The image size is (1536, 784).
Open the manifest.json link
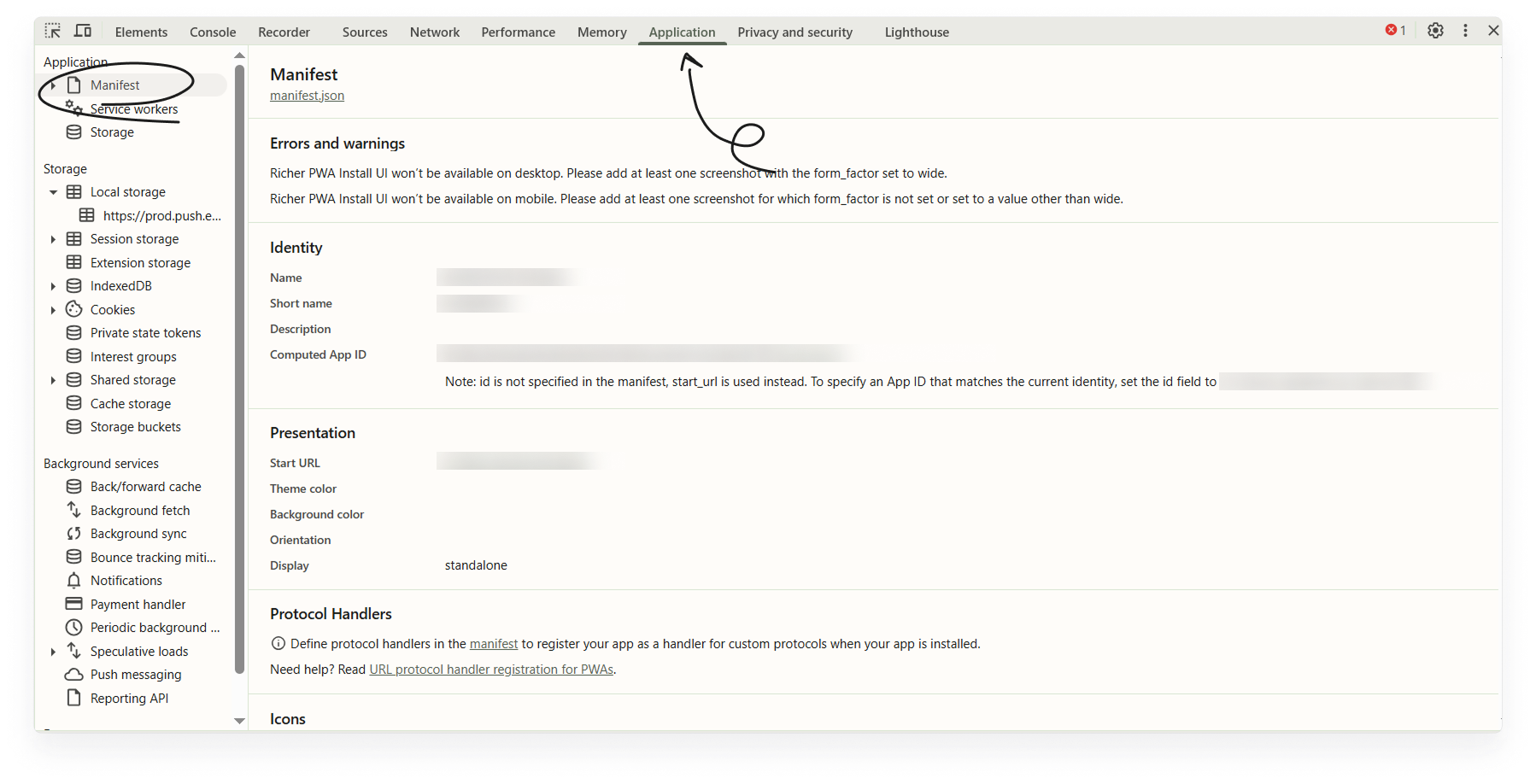pos(307,96)
